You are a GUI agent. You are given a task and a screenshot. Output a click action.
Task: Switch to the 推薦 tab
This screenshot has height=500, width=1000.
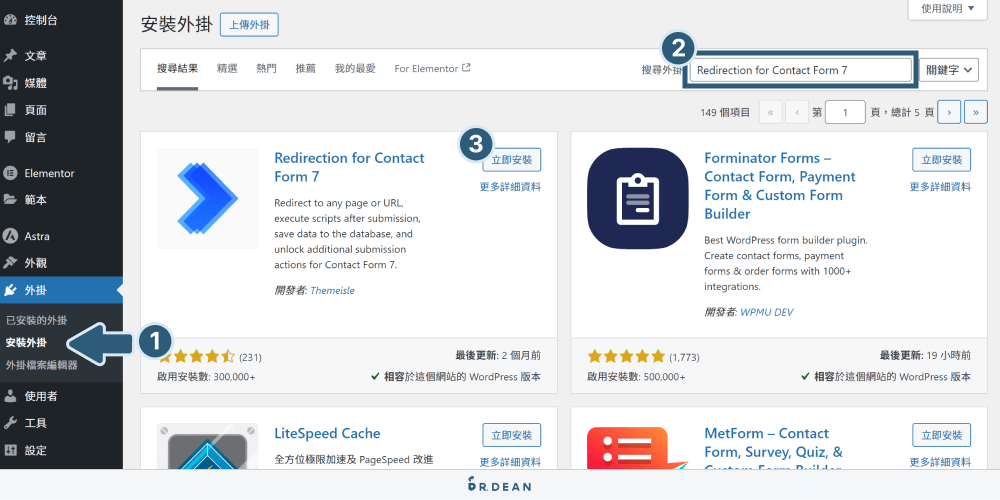(305, 69)
